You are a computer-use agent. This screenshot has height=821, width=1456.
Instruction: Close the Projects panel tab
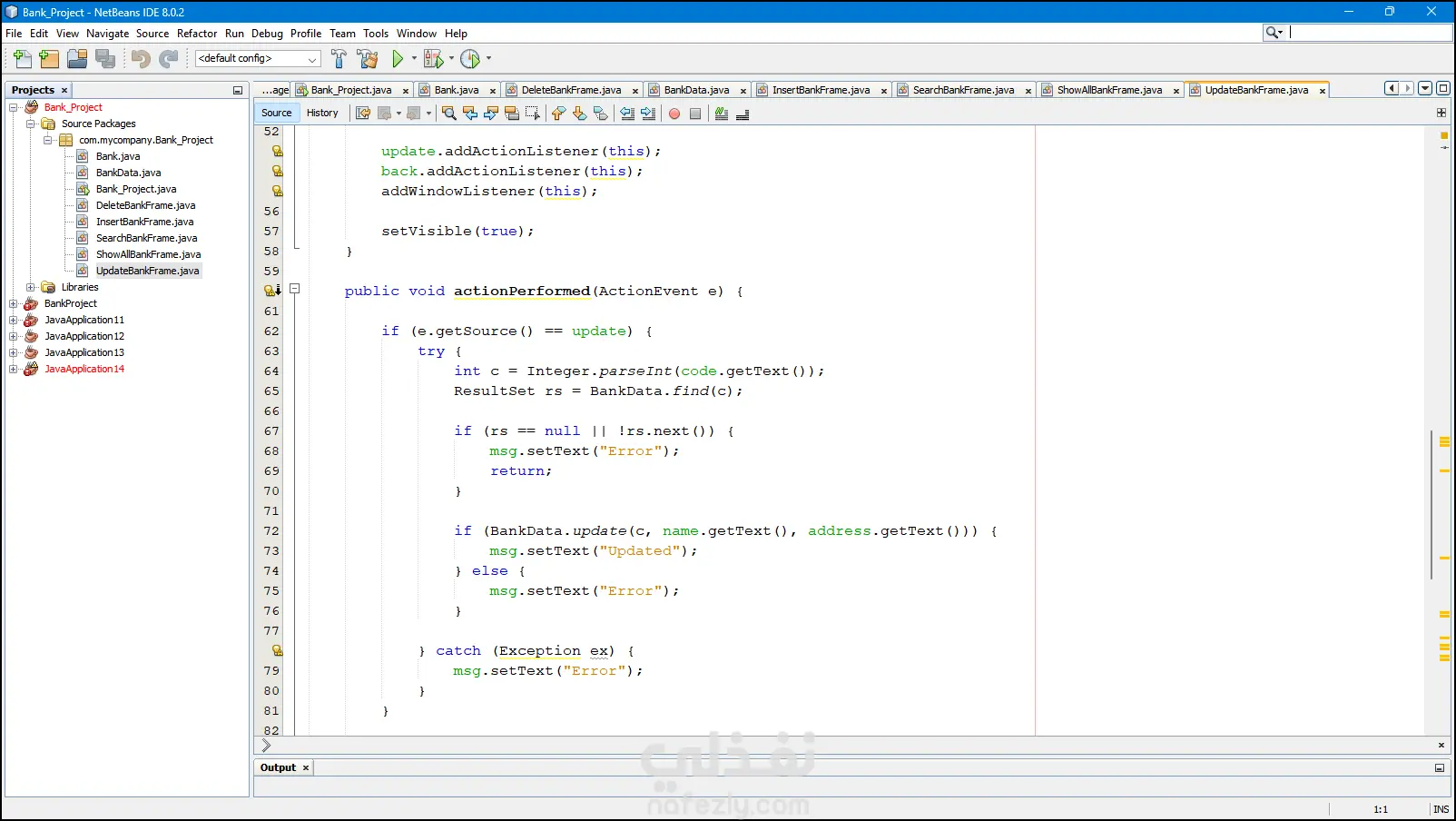pos(64,91)
